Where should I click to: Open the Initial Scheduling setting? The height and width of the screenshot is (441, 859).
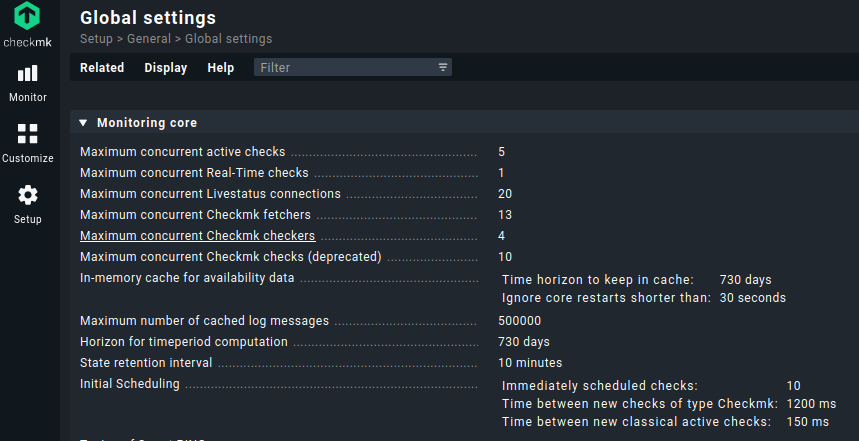pos(130,384)
